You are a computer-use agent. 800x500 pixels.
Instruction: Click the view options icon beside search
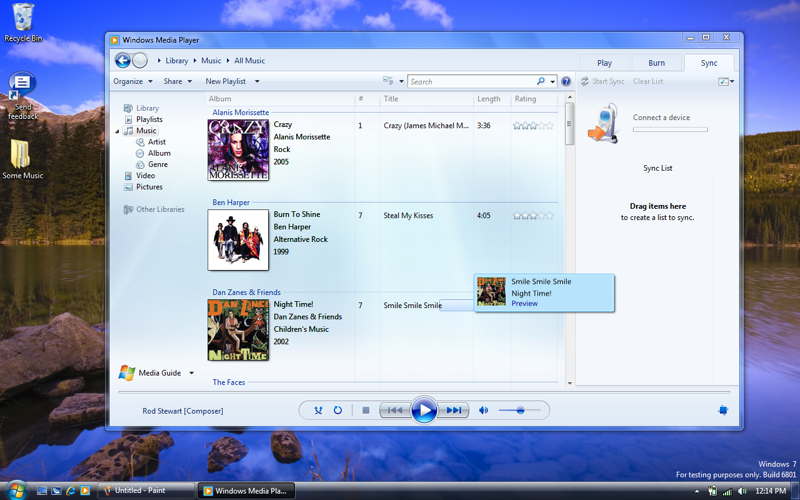point(388,81)
